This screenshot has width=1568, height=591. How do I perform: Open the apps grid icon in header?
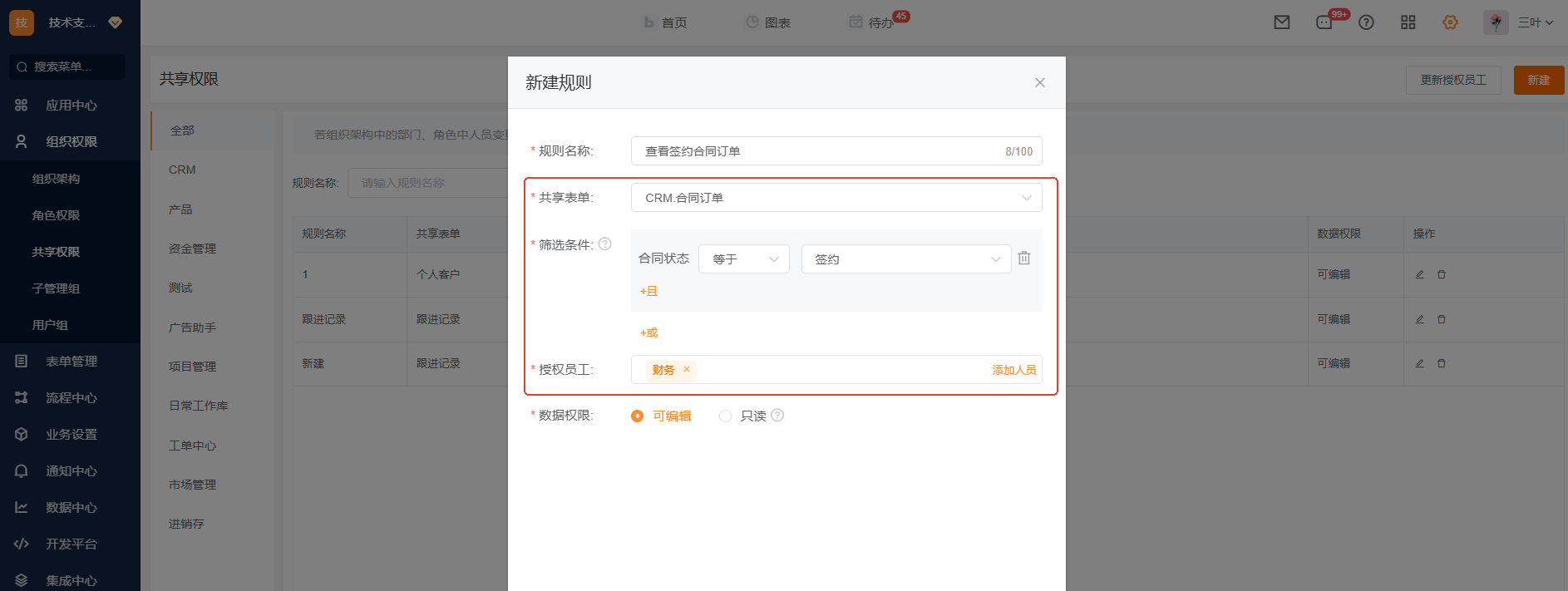[x=1408, y=22]
